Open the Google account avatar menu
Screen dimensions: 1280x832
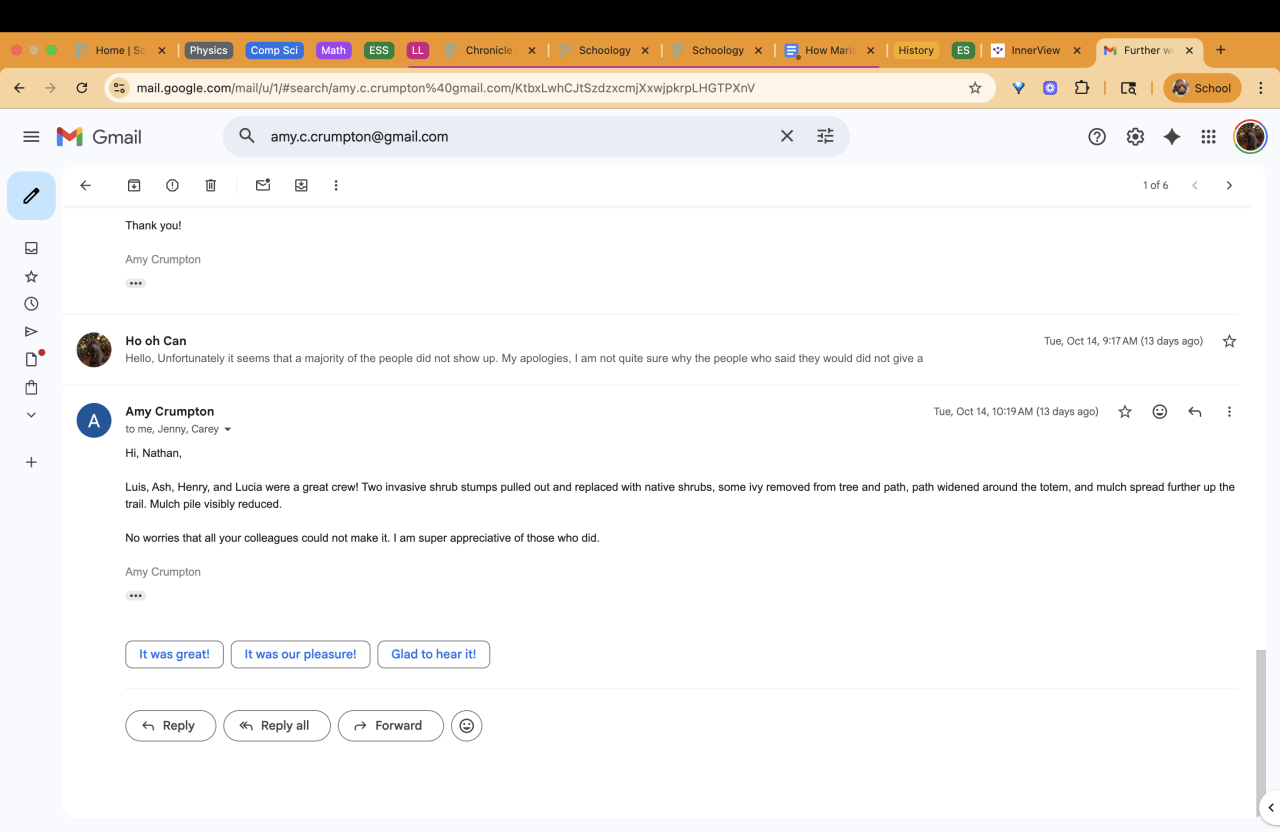coord(1250,137)
